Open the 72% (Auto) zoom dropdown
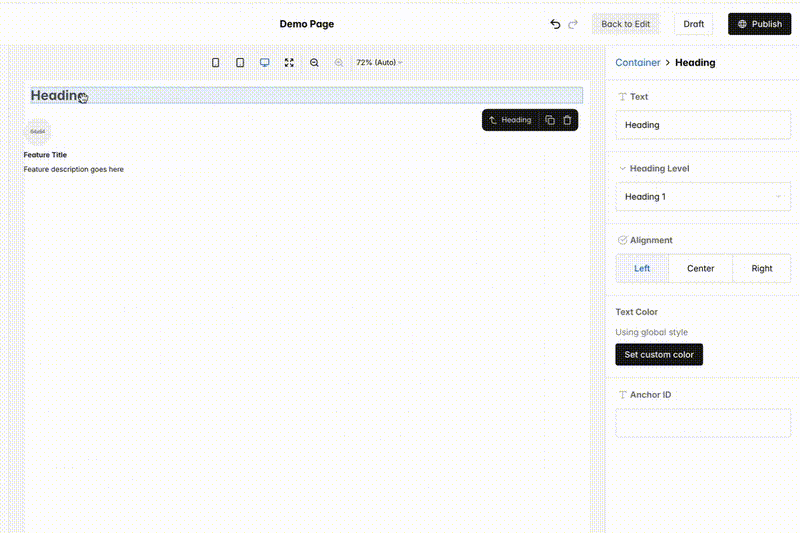800x533 pixels. (x=379, y=62)
